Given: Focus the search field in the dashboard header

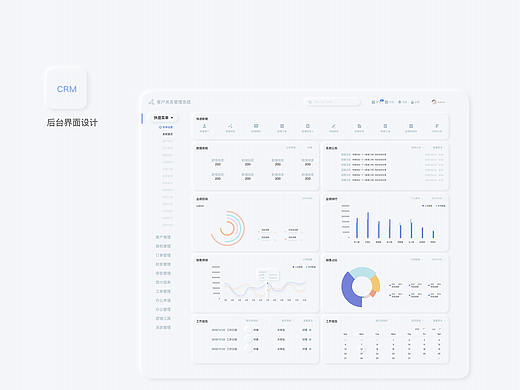Looking at the screenshot, I should [x=332, y=102].
